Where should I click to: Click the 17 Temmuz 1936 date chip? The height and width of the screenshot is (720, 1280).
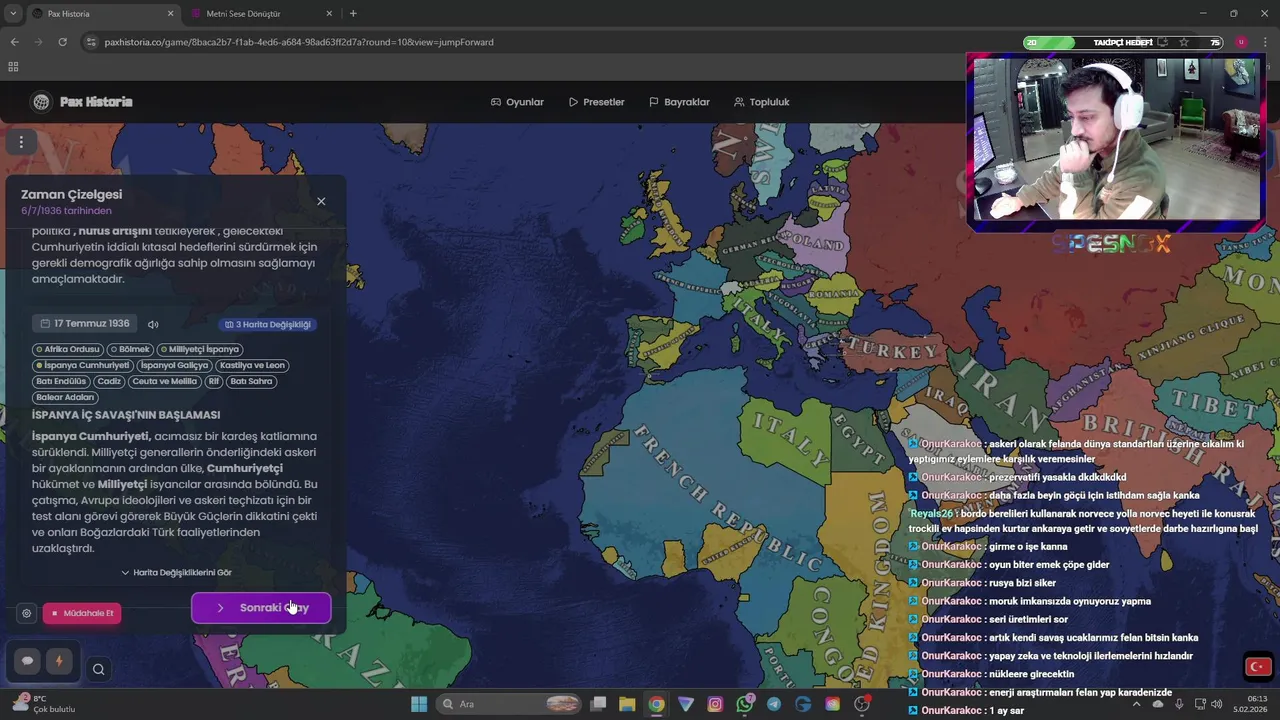pos(85,324)
